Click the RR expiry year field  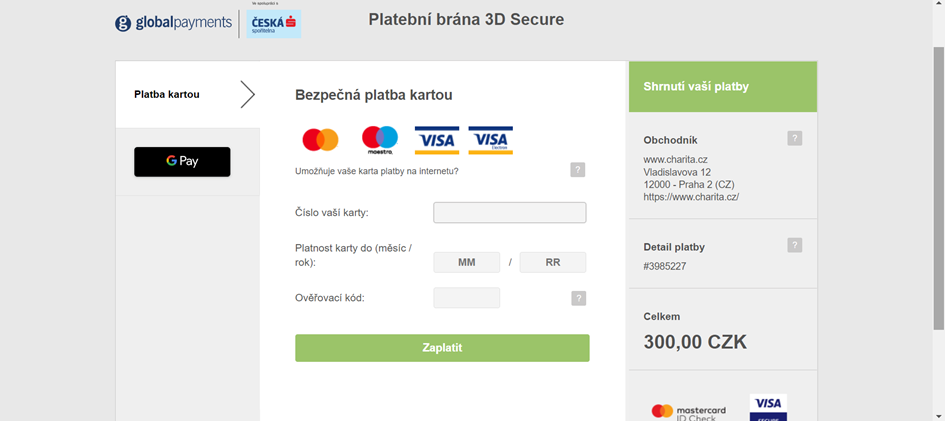[552, 262]
